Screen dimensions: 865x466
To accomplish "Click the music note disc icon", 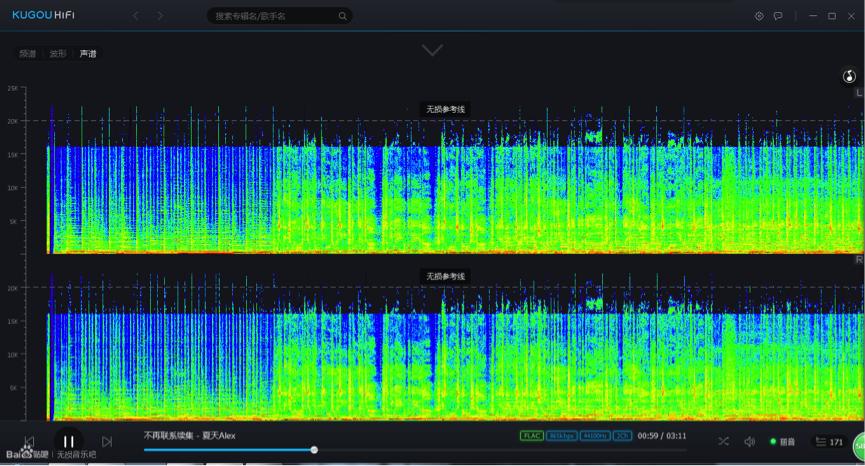I will tap(849, 76).
